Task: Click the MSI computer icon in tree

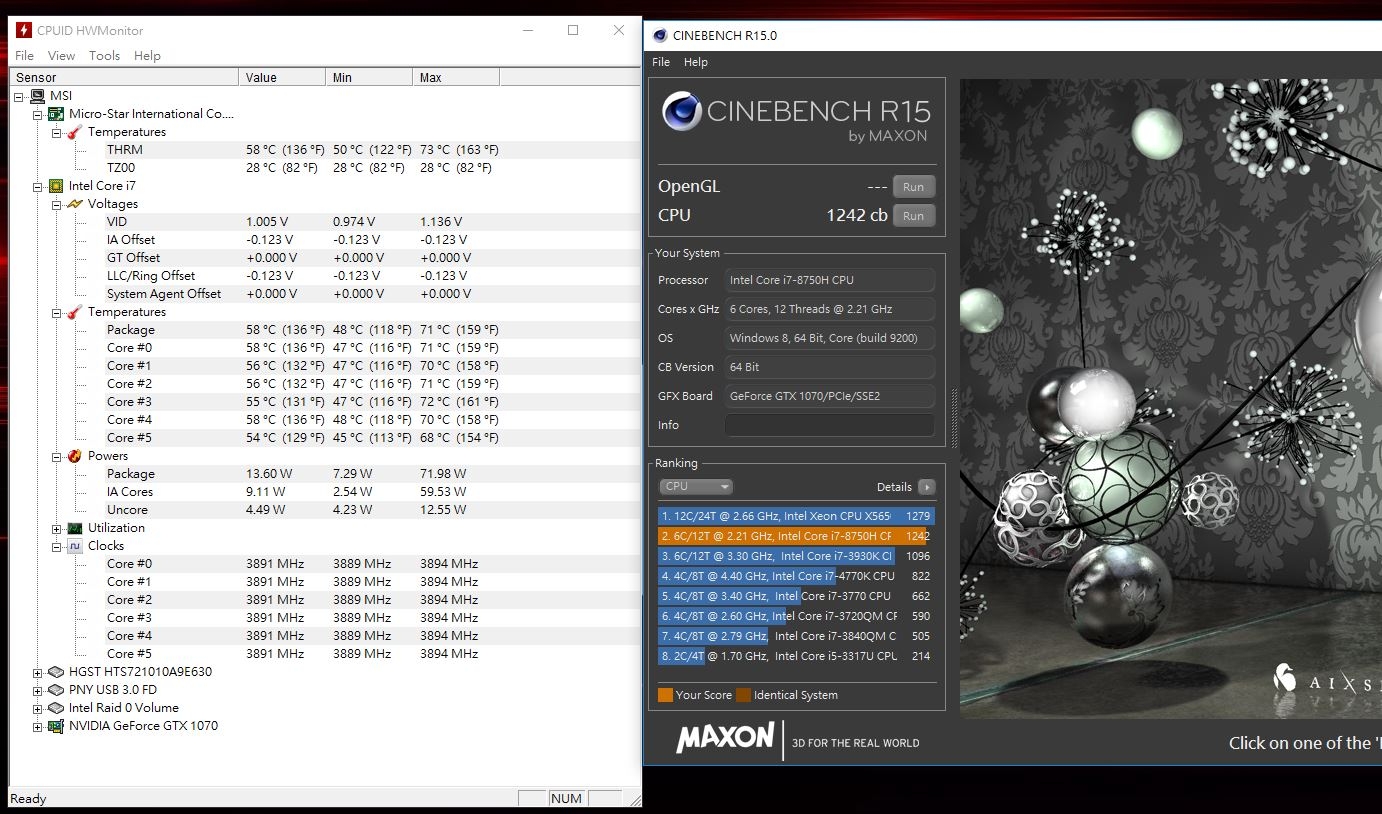Action: [x=37, y=96]
